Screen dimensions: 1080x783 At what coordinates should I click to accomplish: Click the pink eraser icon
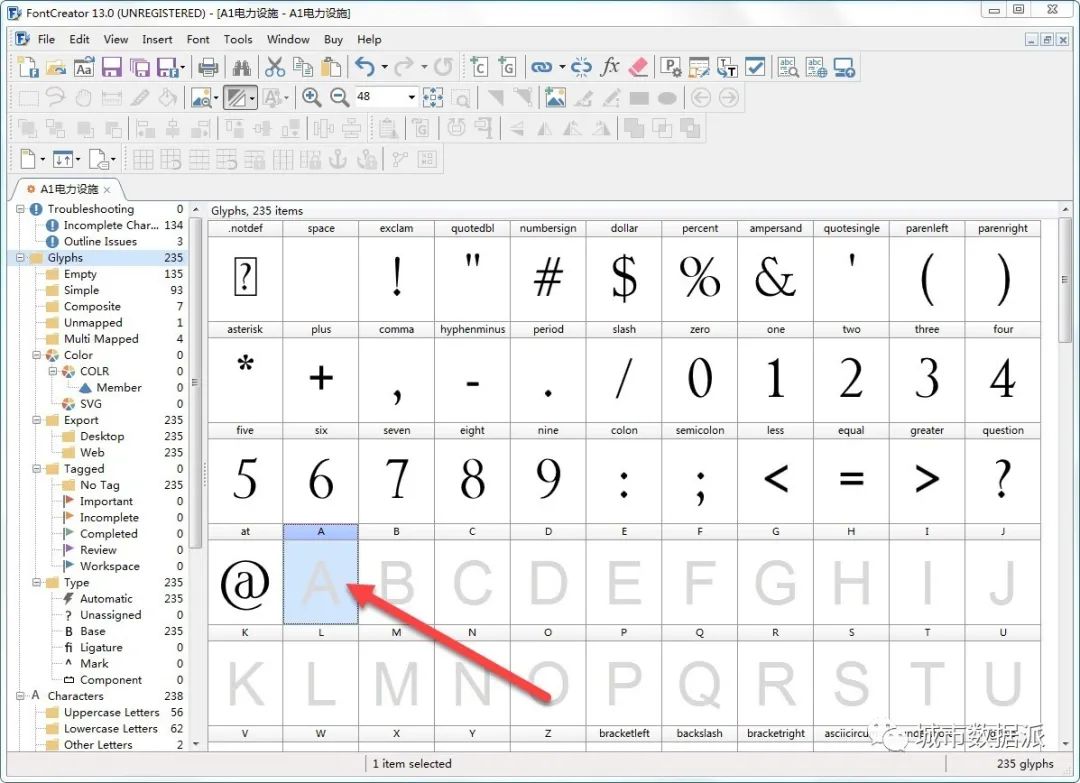pyautogui.click(x=638, y=67)
